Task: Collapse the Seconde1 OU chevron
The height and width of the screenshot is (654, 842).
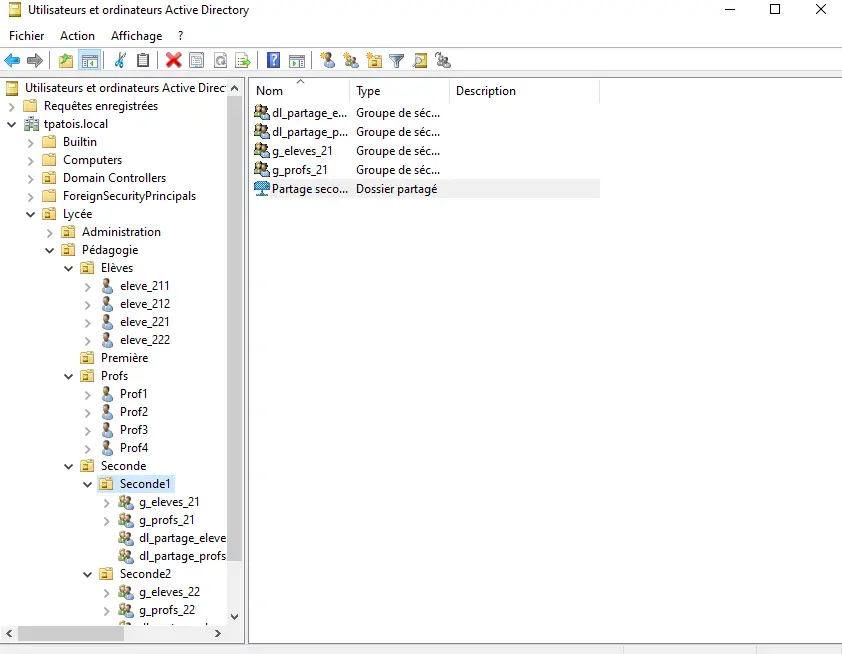Action: tap(88, 484)
